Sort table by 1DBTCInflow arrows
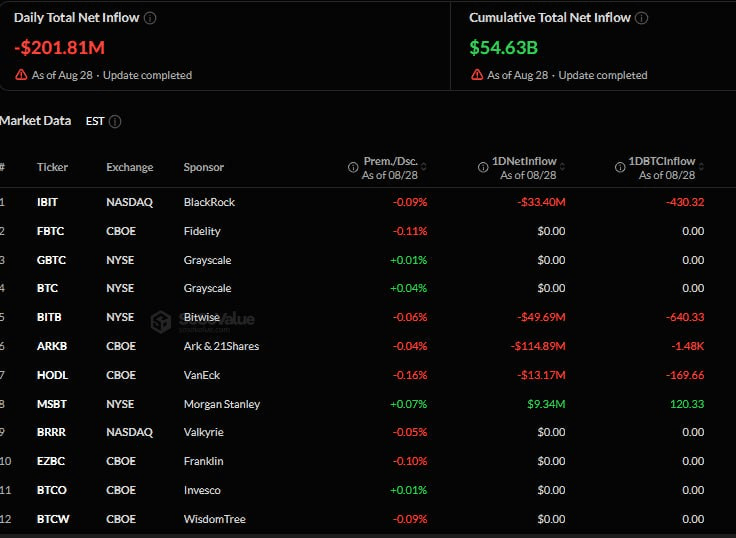The height and width of the screenshot is (538, 736). 701,167
